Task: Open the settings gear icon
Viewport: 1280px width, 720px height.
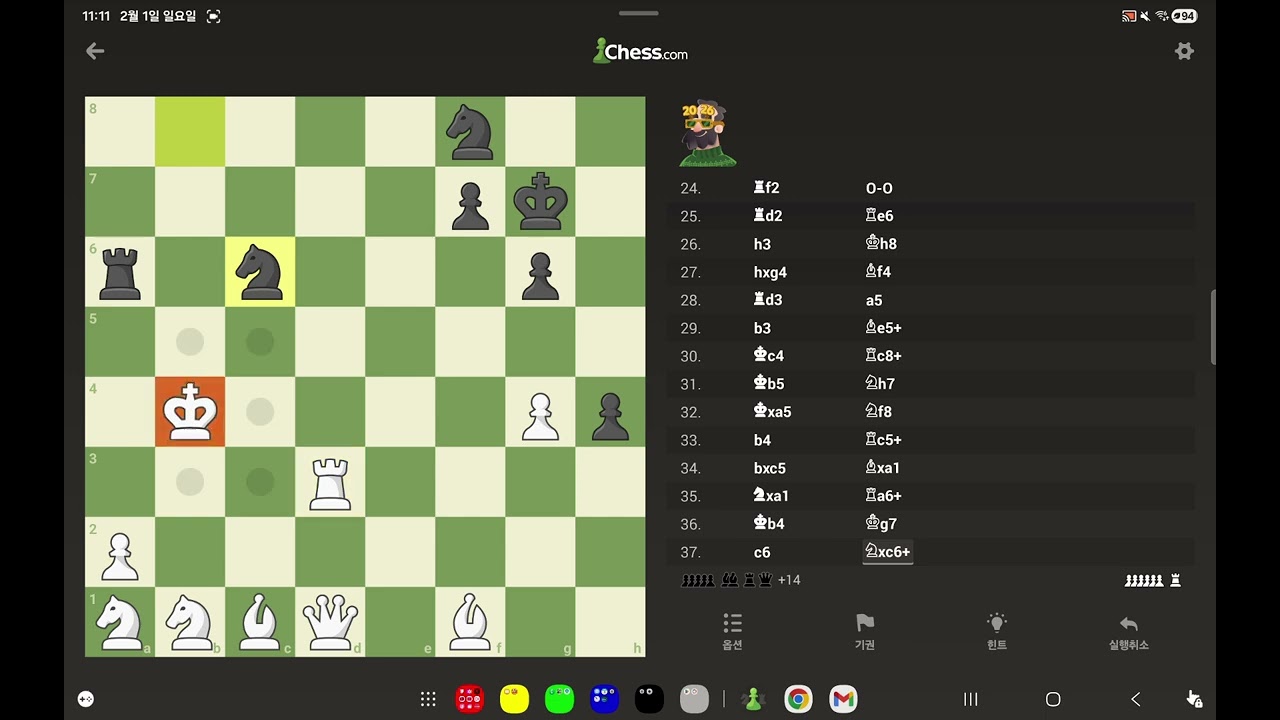Action: click(x=1184, y=51)
